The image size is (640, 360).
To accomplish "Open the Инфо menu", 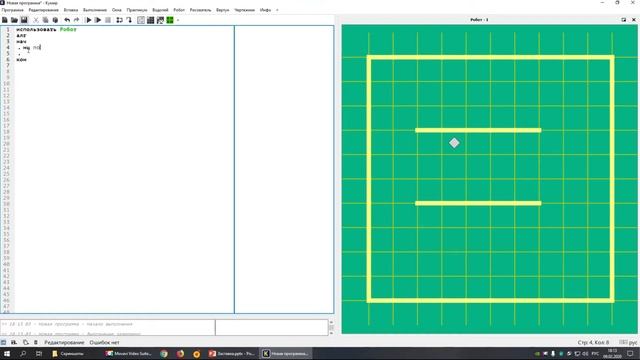I will (x=265, y=10).
